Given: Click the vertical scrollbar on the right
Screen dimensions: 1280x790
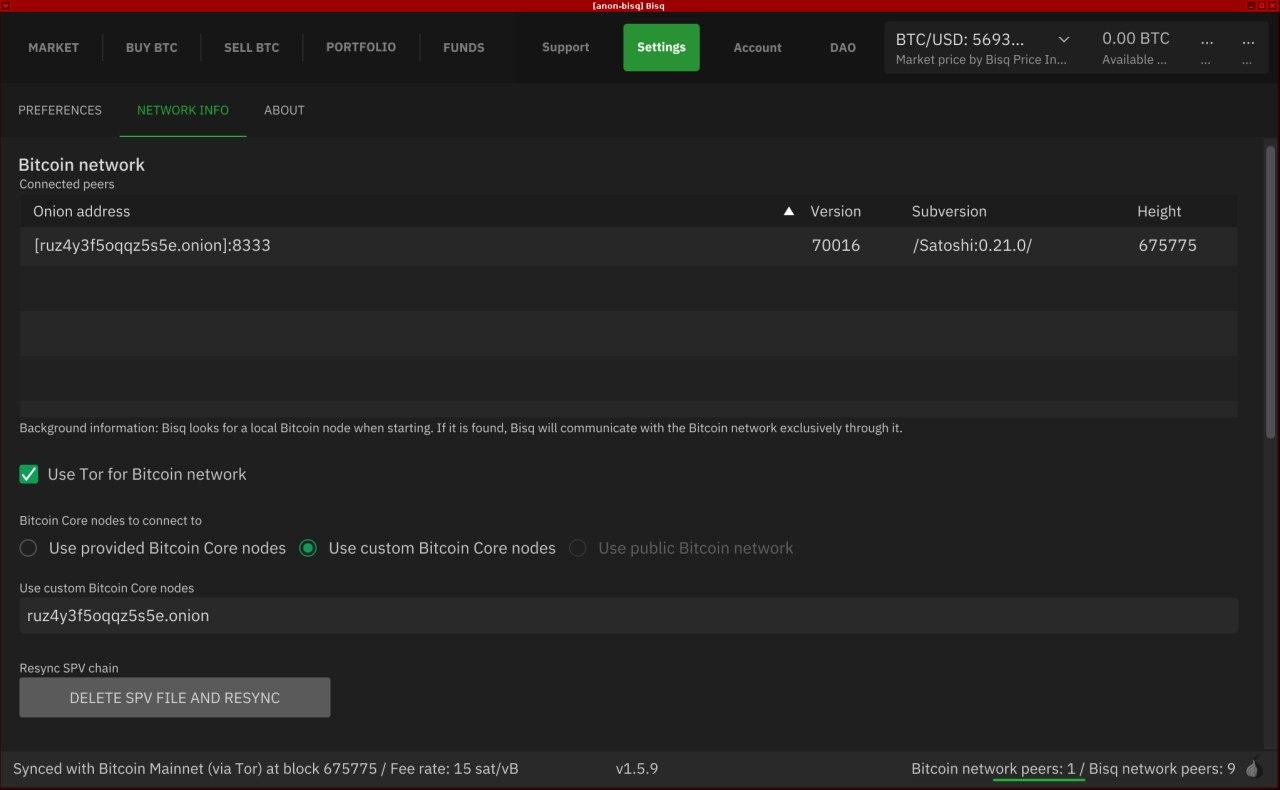Looking at the screenshot, I should (x=1271, y=292).
